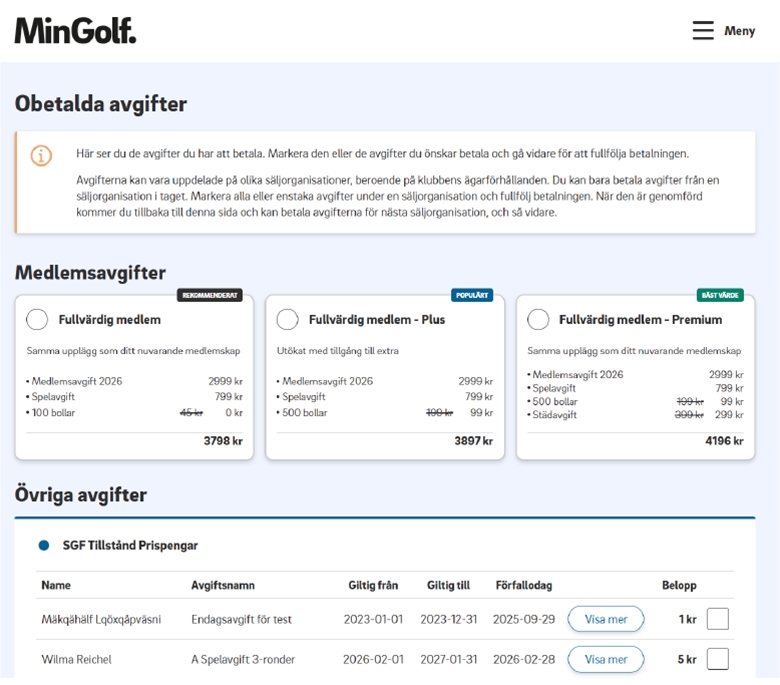Select Fullvärdig medlem - Plus radio button
780x685 pixels.
pyautogui.click(x=288, y=320)
